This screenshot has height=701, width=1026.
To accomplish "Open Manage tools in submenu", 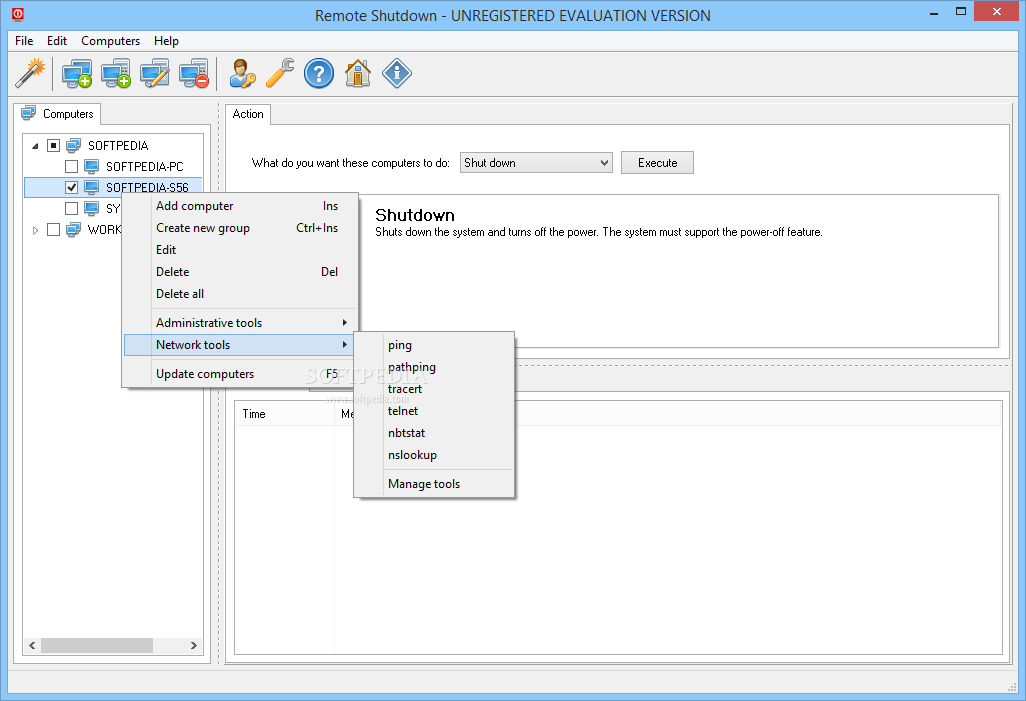I will (434, 484).
